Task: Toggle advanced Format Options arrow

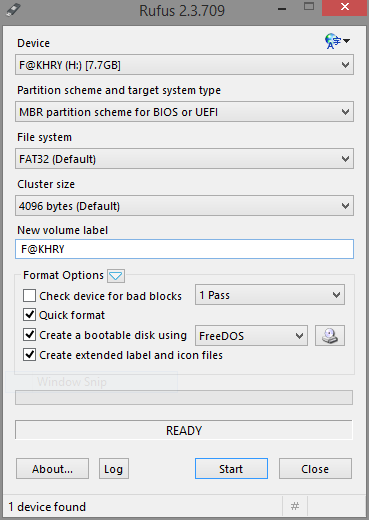Action: coord(116,276)
